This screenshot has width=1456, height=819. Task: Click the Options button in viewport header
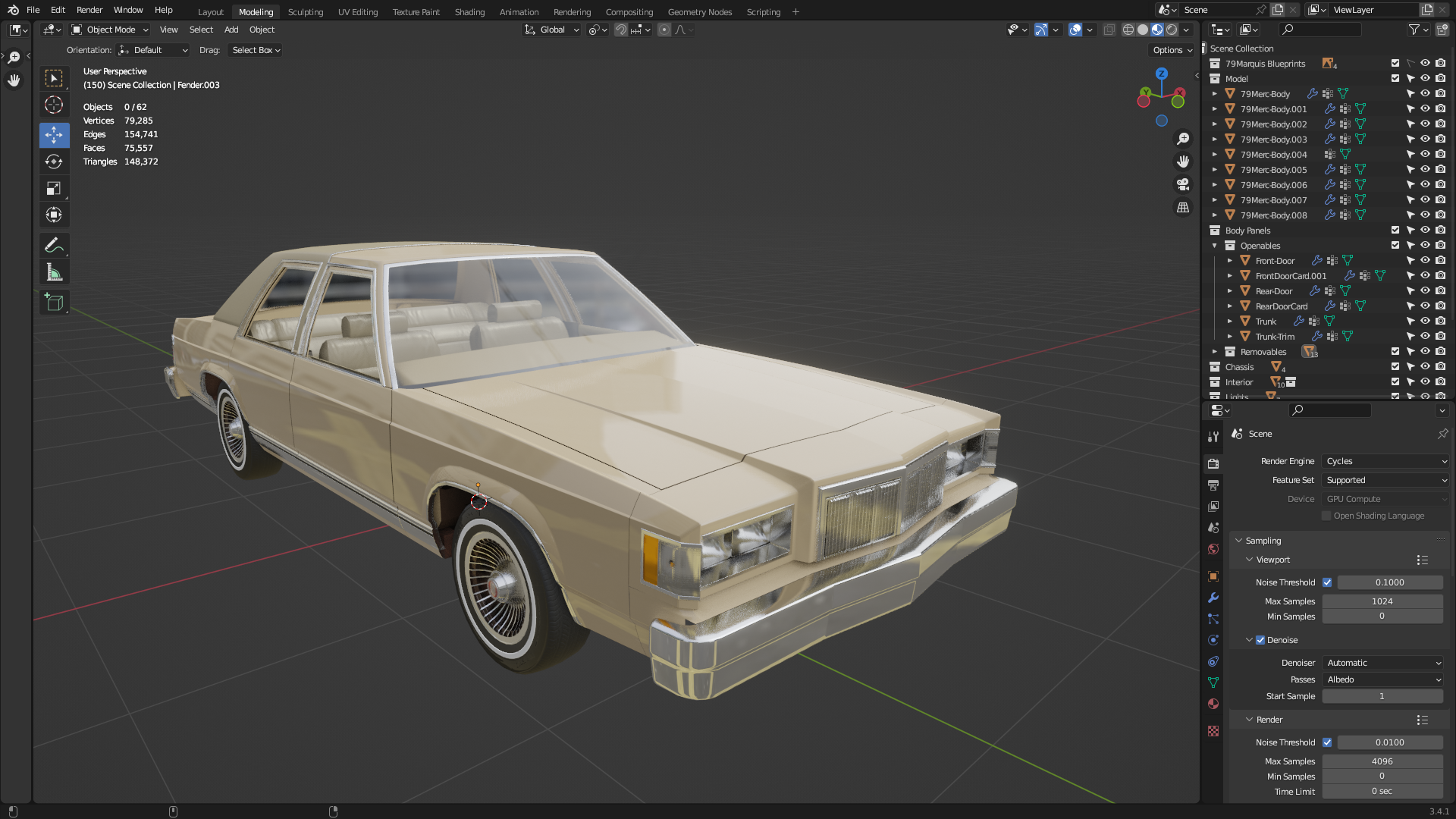[x=1172, y=50]
